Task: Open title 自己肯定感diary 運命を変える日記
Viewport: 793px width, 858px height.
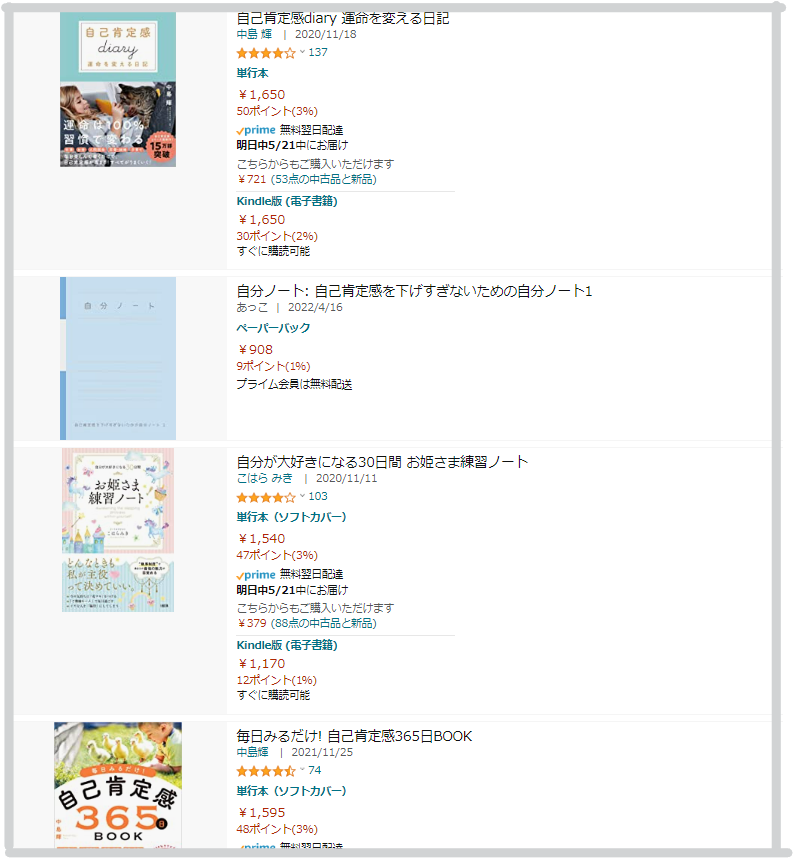Action: (343, 18)
